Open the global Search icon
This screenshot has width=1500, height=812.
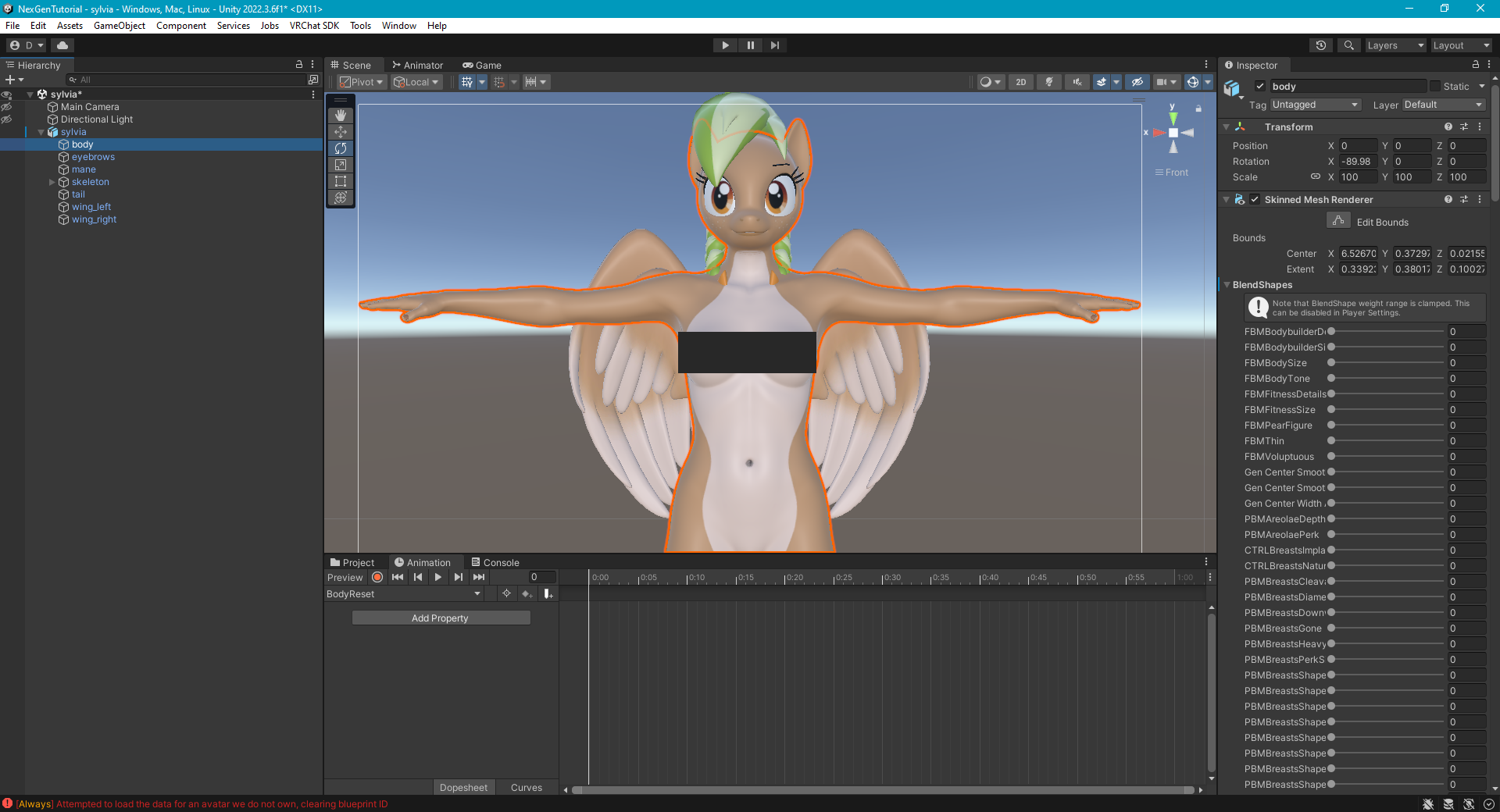click(x=1348, y=45)
